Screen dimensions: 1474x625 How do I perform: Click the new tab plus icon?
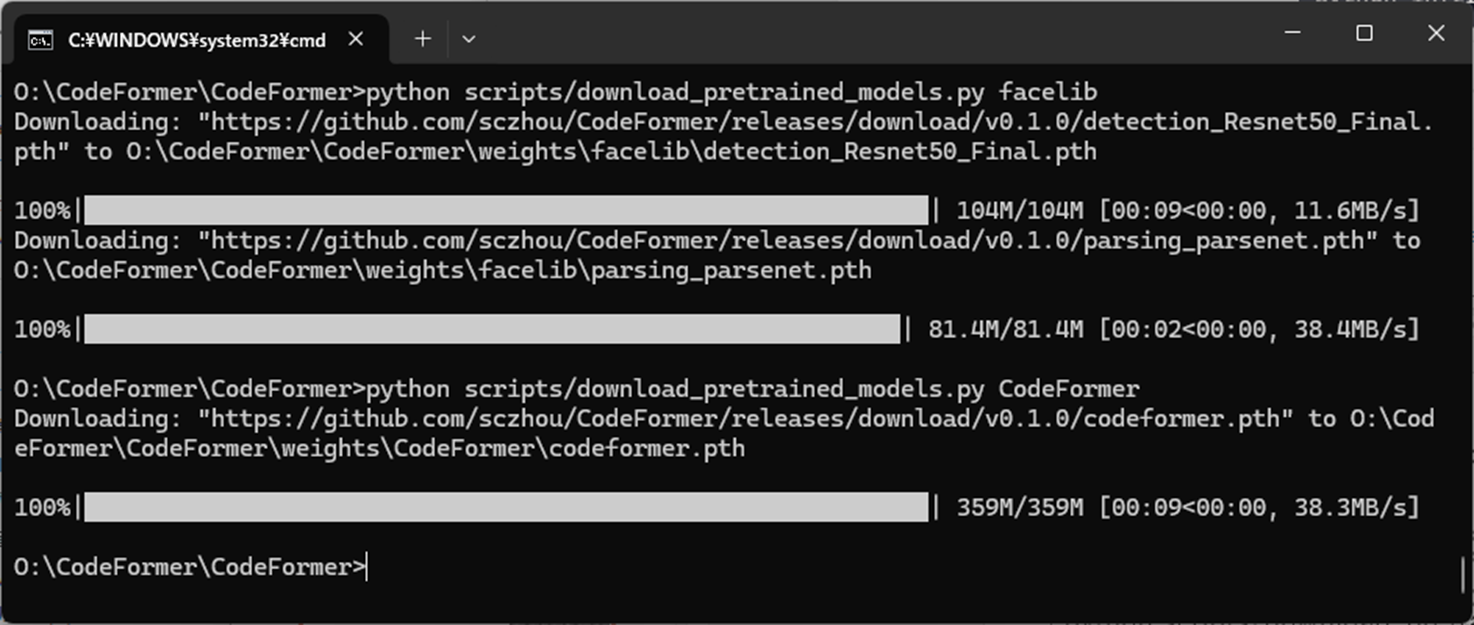coord(422,38)
